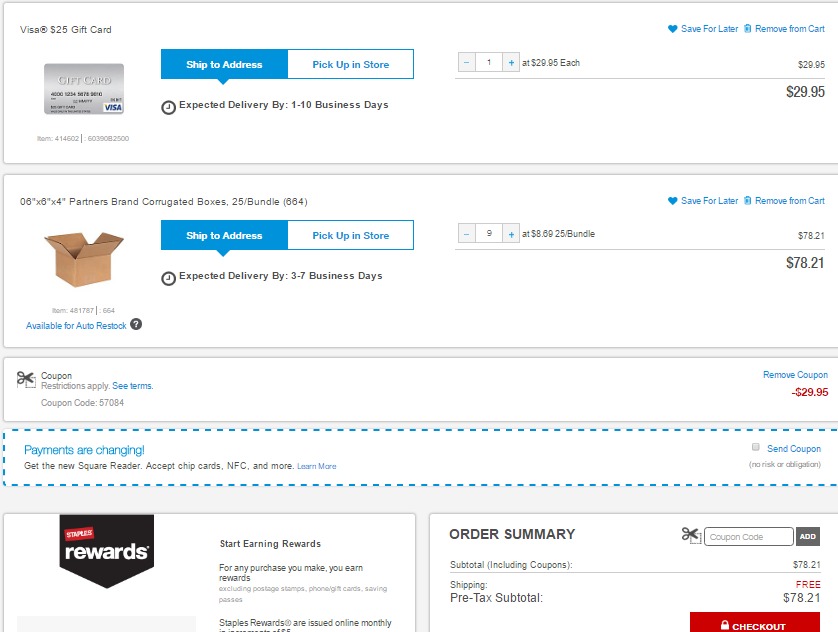Open the coupon See terms link

(133, 386)
